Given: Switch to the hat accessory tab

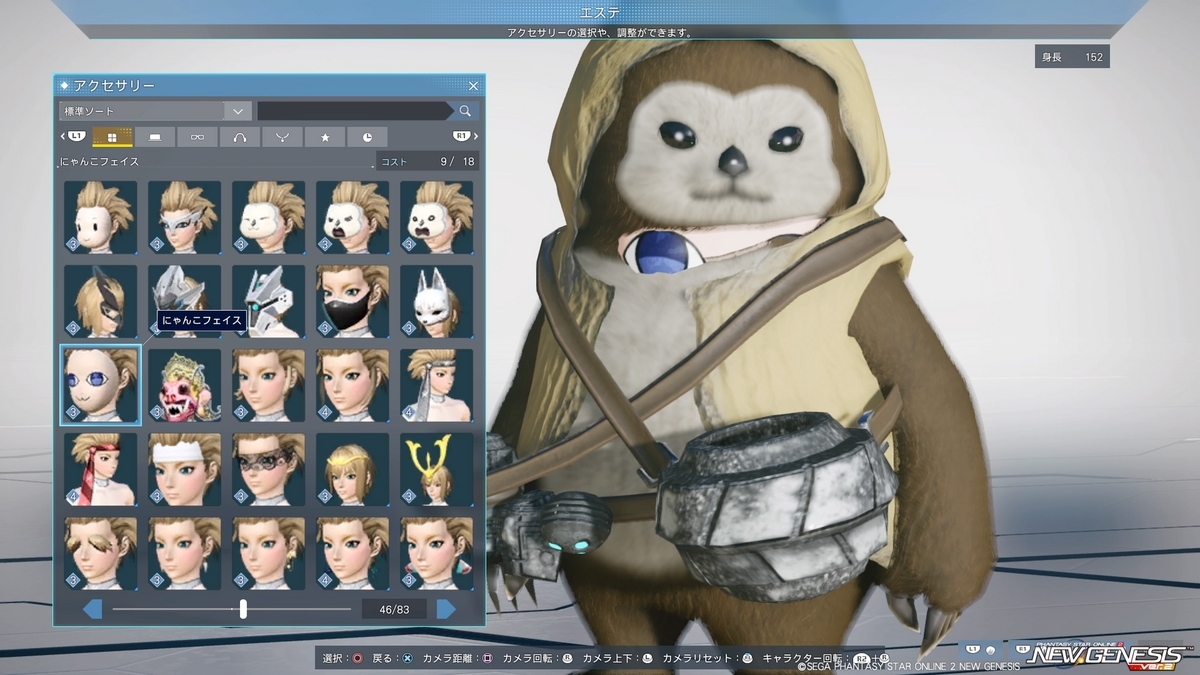Looking at the screenshot, I should coord(155,137).
